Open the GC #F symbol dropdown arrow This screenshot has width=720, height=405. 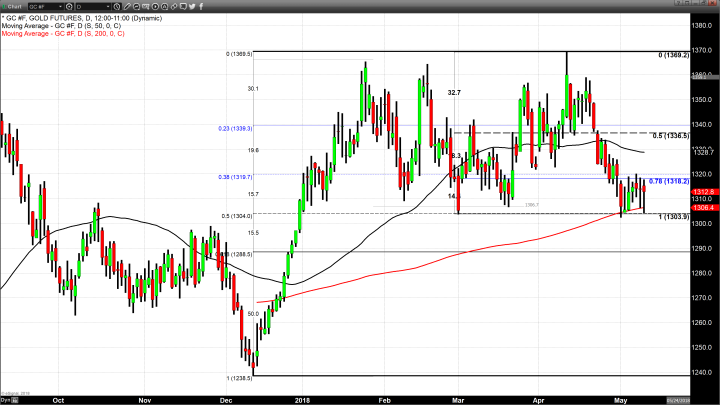click(61, 6)
